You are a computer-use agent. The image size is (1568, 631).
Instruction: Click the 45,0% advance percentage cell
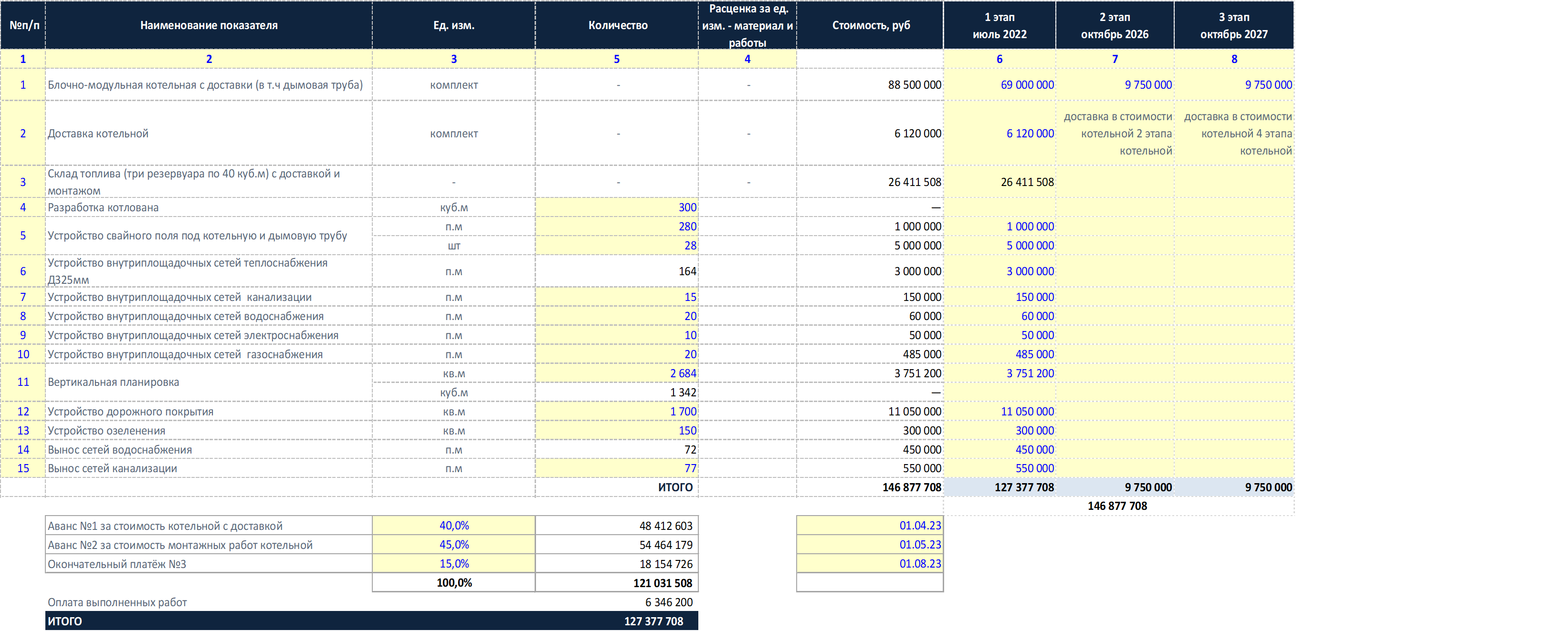(453, 545)
